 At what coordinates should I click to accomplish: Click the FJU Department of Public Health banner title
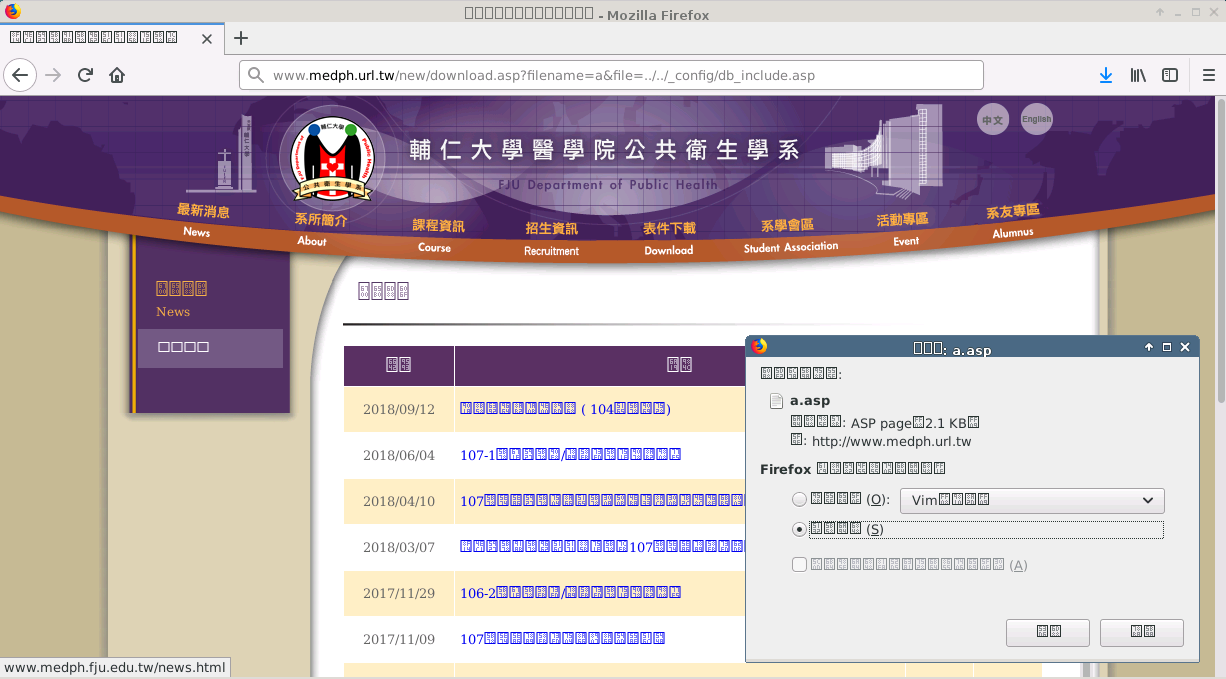pos(605,162)
